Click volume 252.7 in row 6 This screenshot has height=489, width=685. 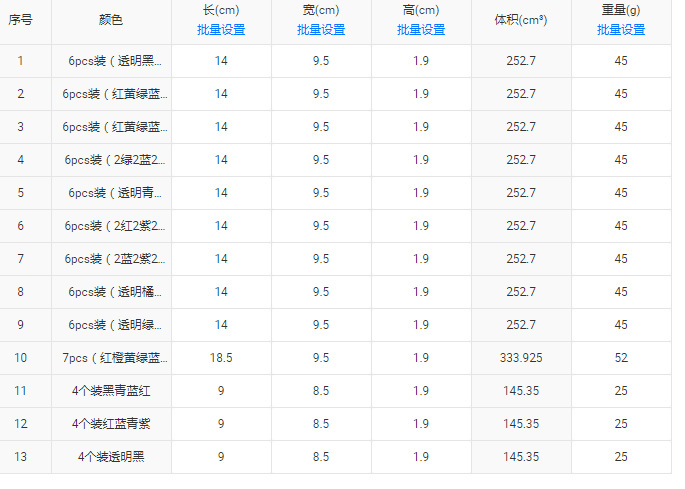click(x=521, y=226)
